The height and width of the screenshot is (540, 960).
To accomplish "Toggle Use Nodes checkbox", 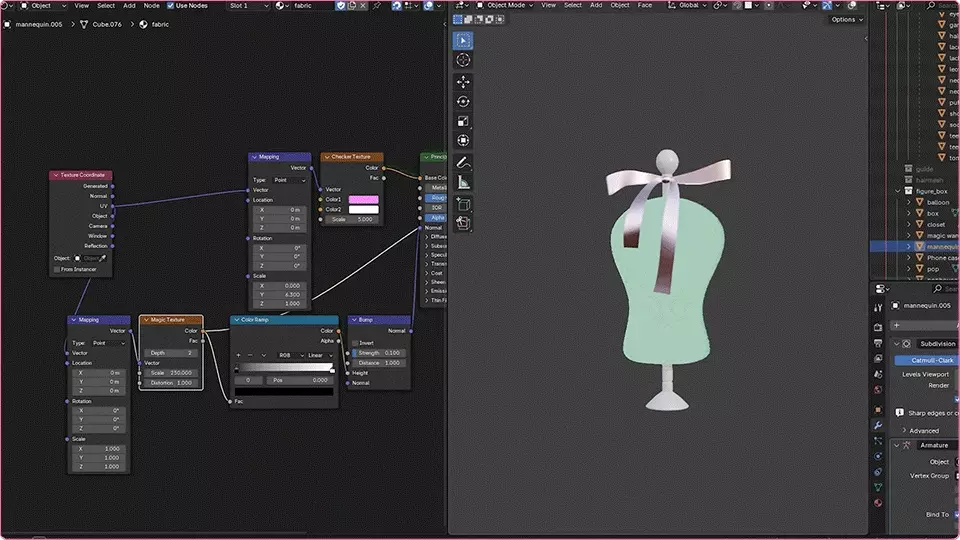I will point(170,6).
